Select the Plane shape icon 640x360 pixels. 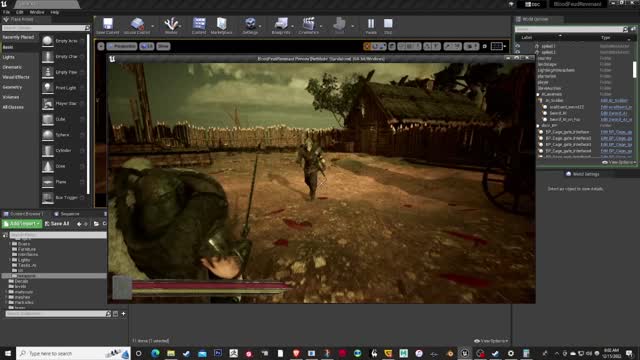(47, 182)
